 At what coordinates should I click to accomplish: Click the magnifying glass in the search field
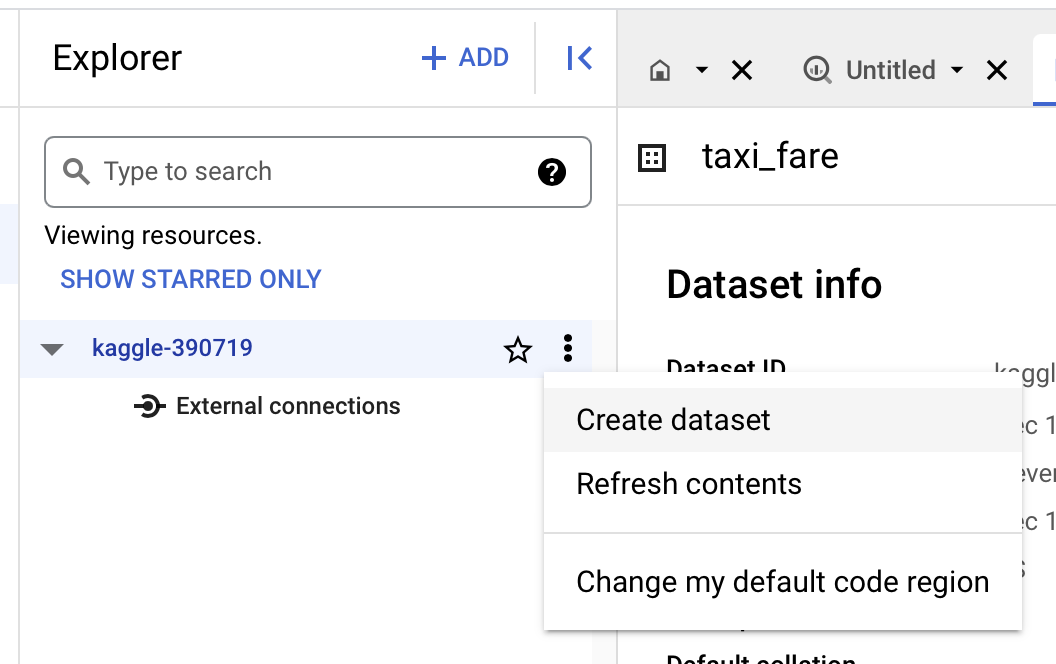76,172
